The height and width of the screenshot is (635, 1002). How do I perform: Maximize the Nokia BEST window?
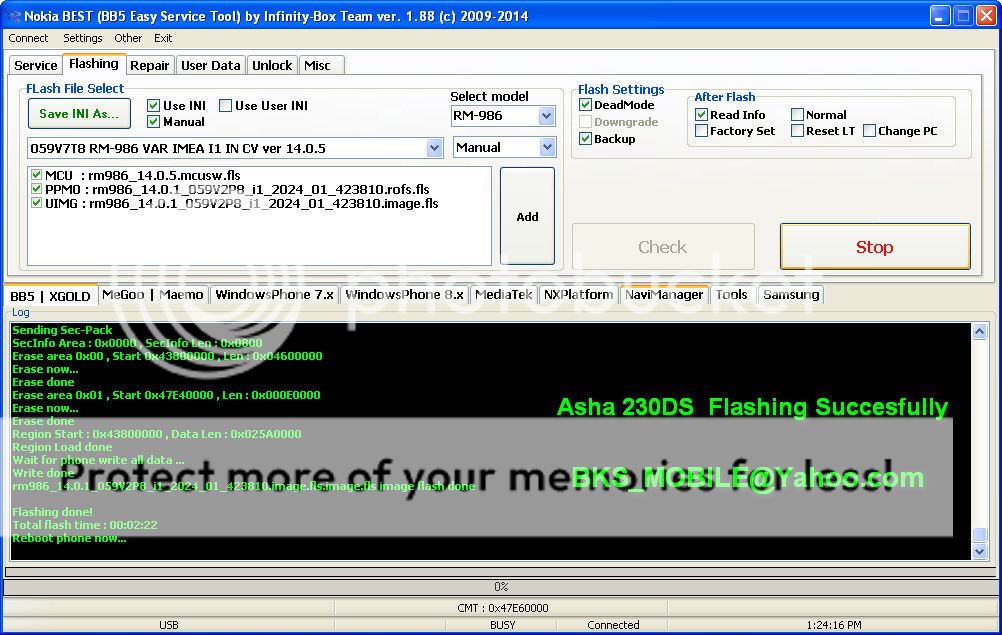point(963,15)
